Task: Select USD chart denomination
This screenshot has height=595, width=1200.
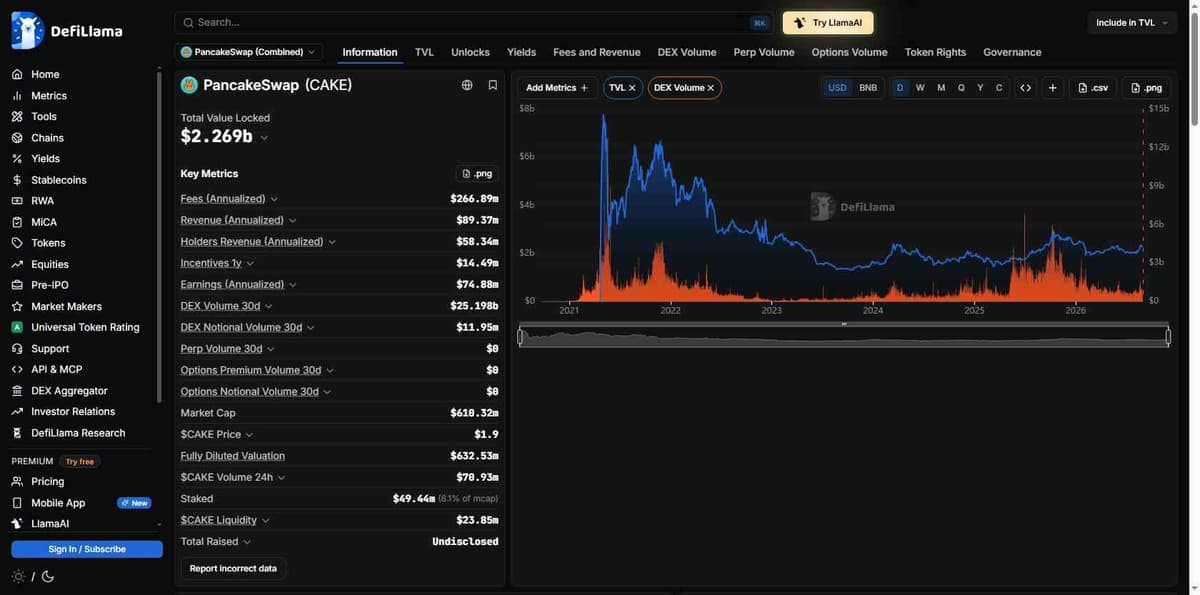Action: (837, 88)
